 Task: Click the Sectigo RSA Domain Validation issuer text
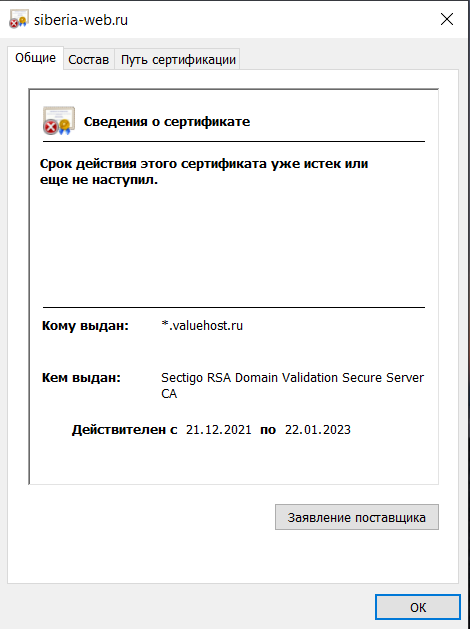(x=292, y=385)
